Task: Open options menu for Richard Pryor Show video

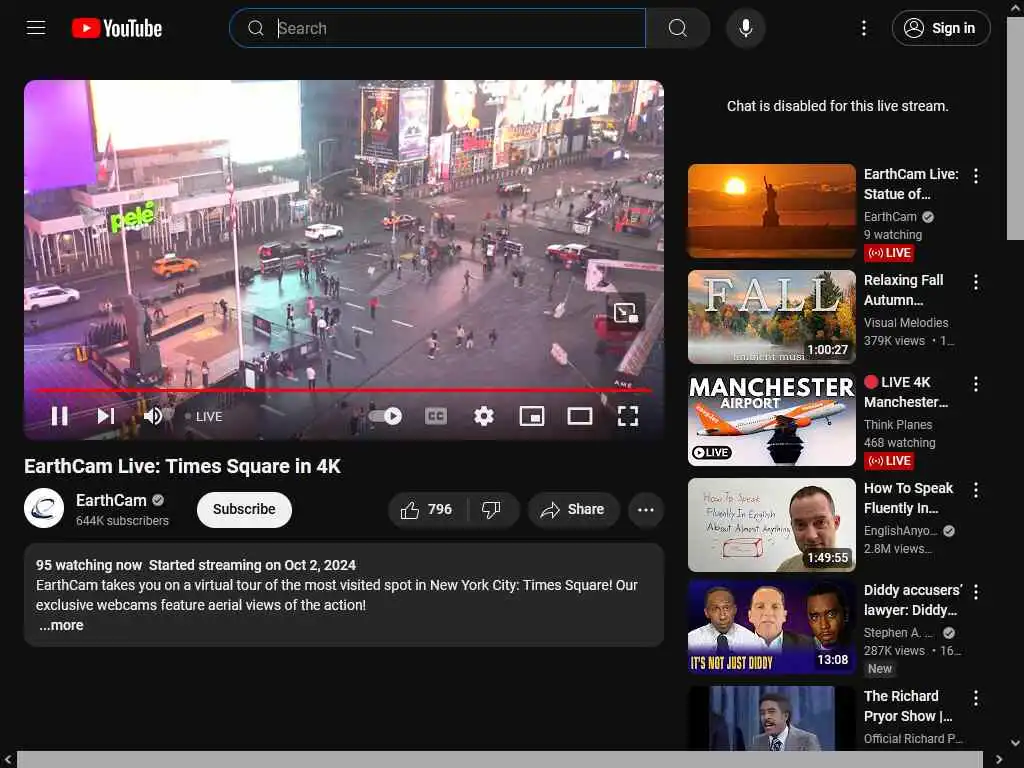Action: pyautogui.click(x=976, y=698)
